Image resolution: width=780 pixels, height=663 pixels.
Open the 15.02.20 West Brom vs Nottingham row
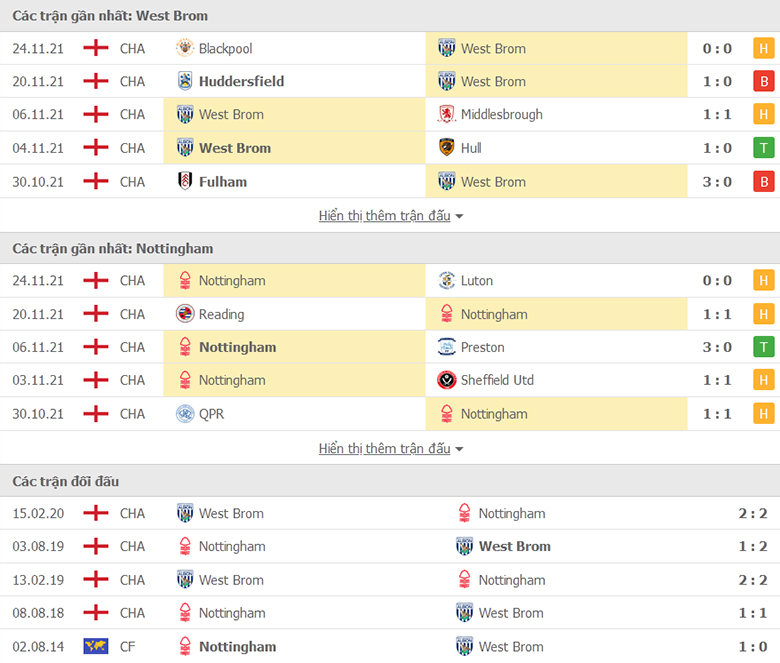click(x=390, y=513)
